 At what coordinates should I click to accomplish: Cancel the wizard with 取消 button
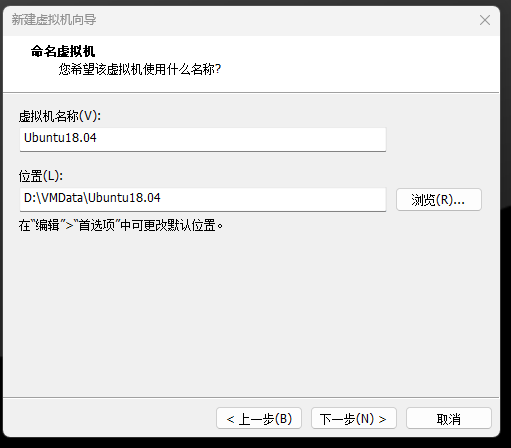point(449,418)
